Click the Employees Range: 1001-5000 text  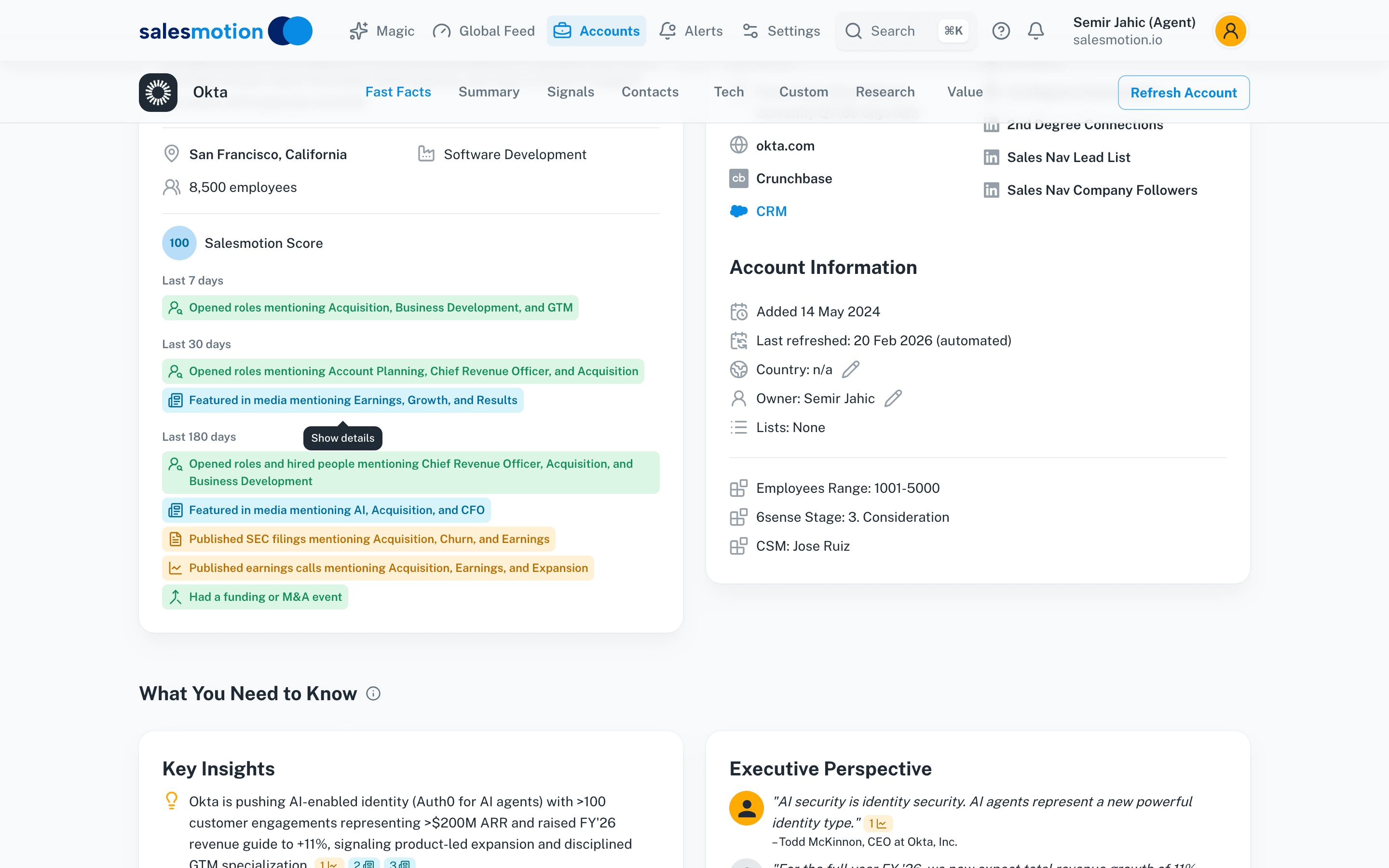coord(848,488)
